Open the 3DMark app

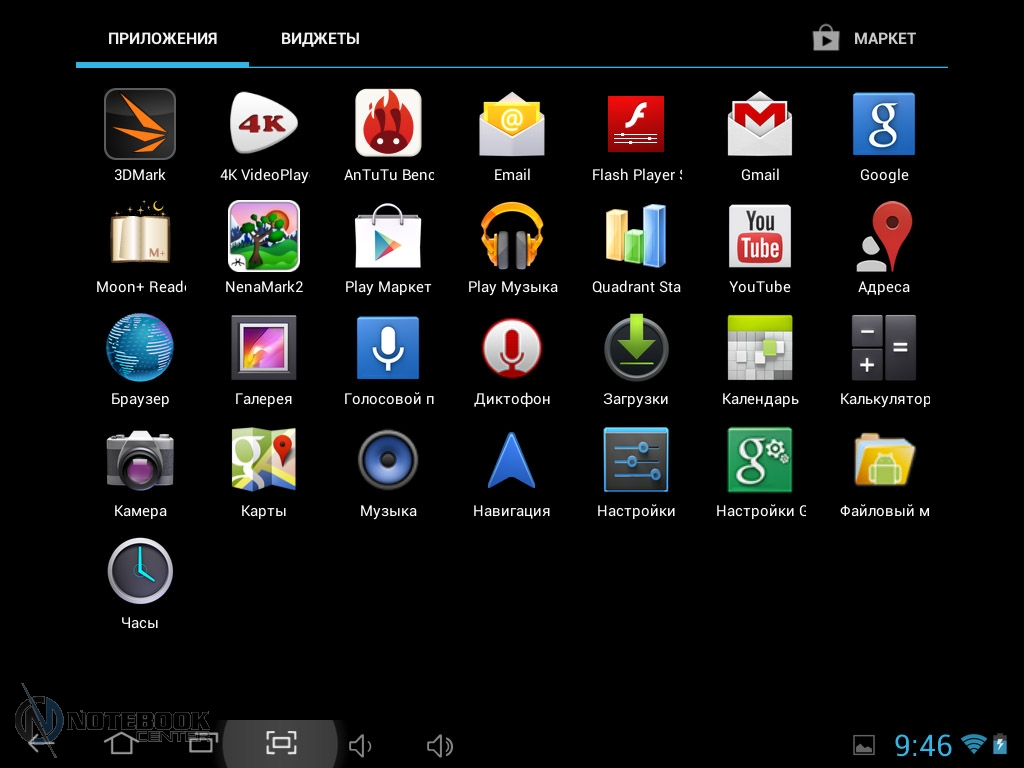click(140, 125)
